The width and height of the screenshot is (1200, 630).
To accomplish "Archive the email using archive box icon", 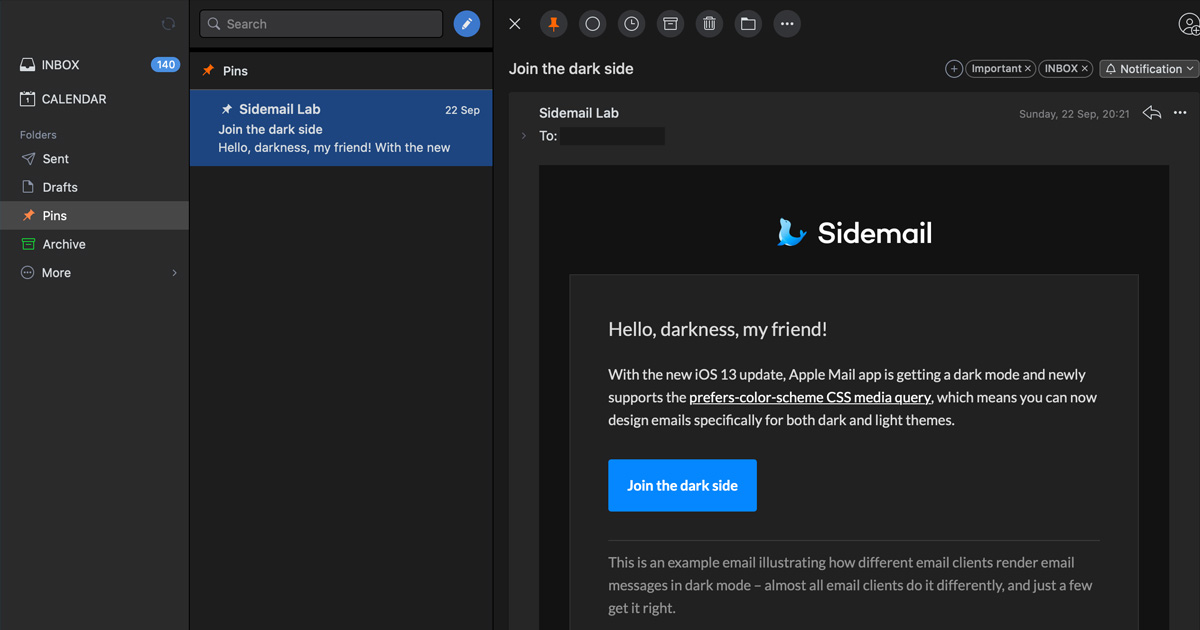I will pyautogui.click(x=670, y=24).
